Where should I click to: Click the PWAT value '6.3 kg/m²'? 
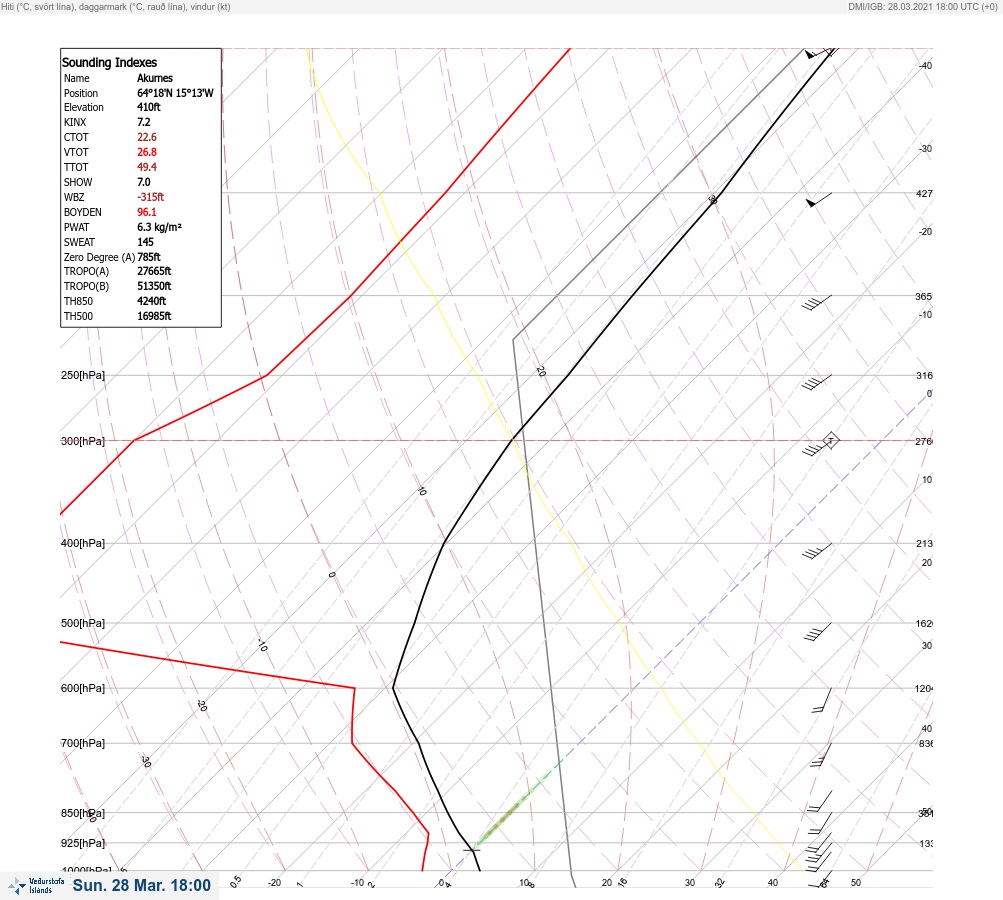tap(159, 227)
